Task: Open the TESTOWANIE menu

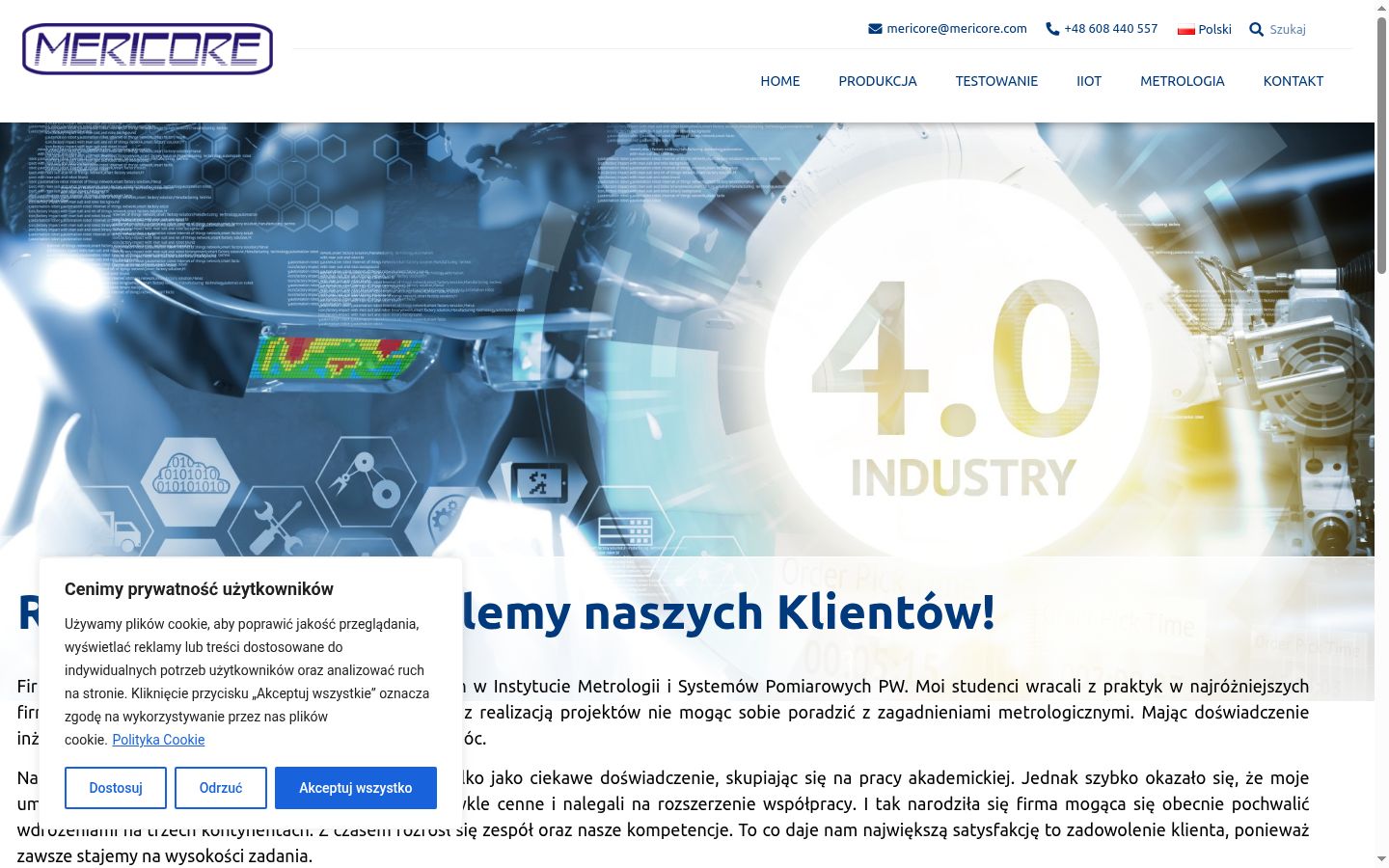Action: point(996,81)
